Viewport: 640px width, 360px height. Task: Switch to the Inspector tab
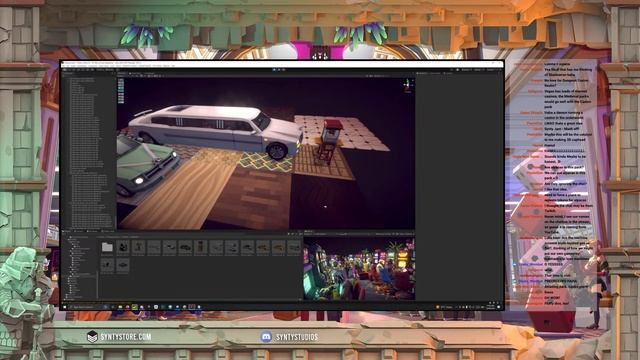tap(423, 73)
